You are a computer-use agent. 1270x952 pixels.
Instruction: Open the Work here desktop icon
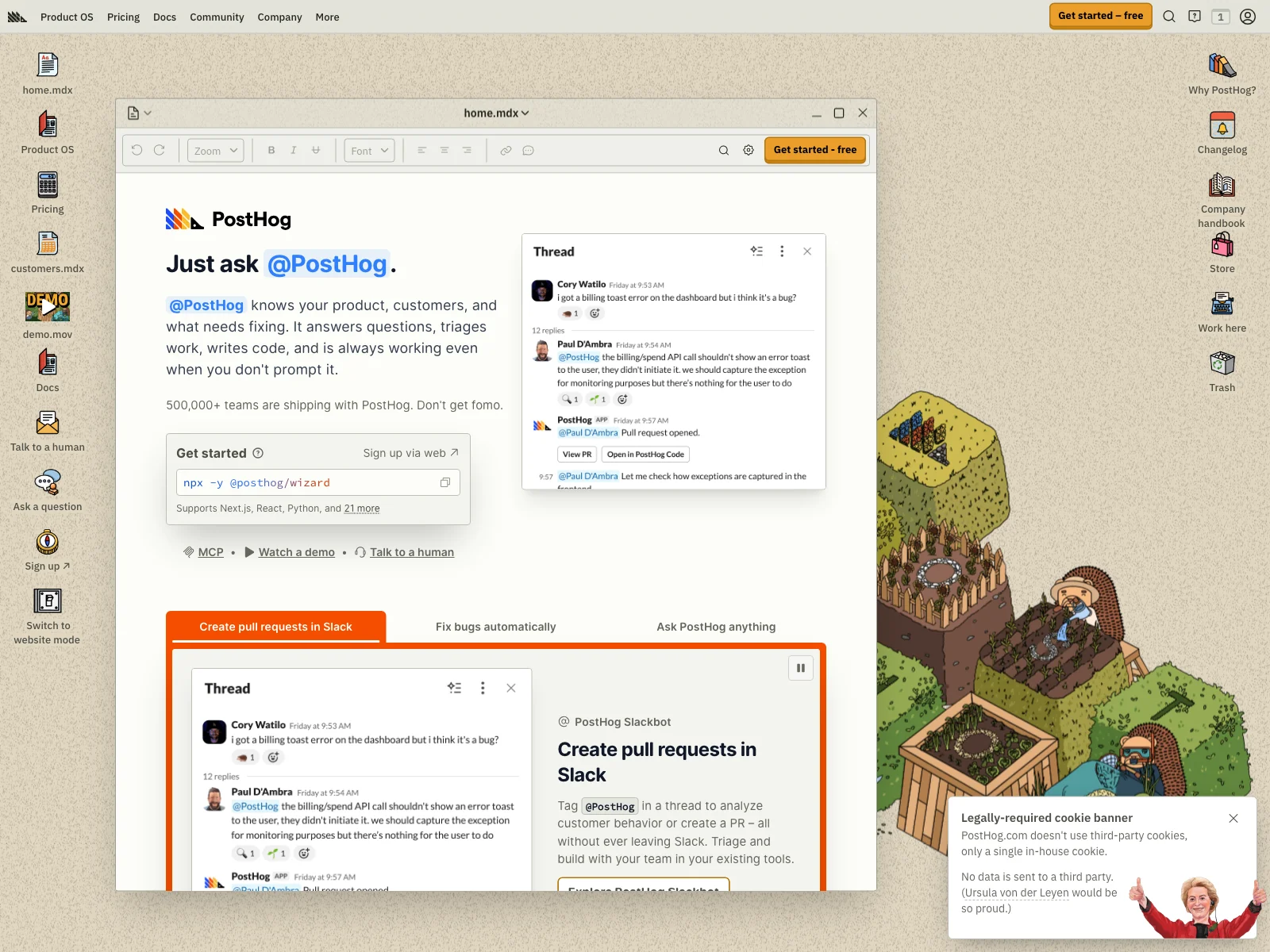[x=1222, y=312]
